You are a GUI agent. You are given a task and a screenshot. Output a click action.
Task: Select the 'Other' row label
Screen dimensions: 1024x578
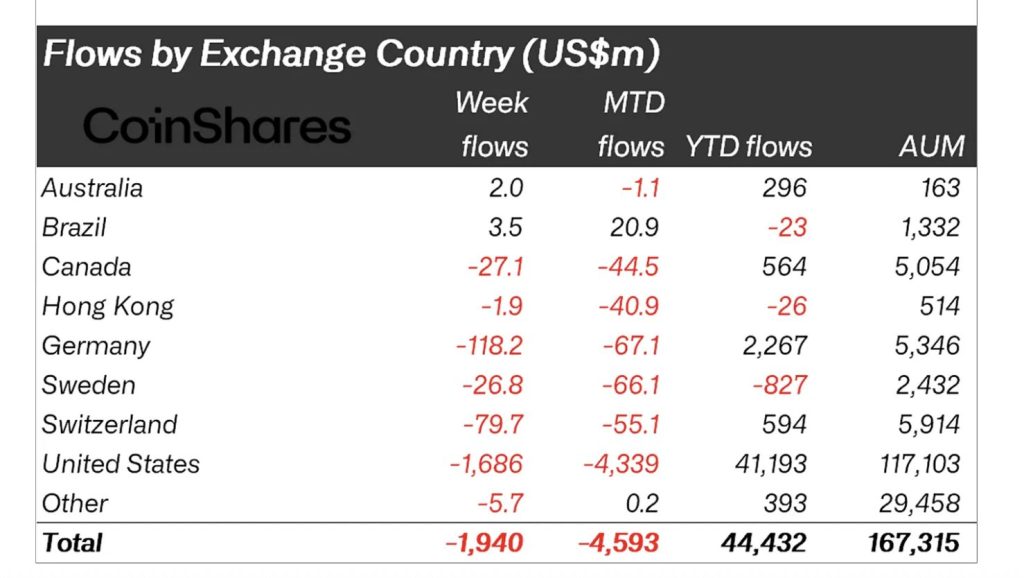pos(75,503)
